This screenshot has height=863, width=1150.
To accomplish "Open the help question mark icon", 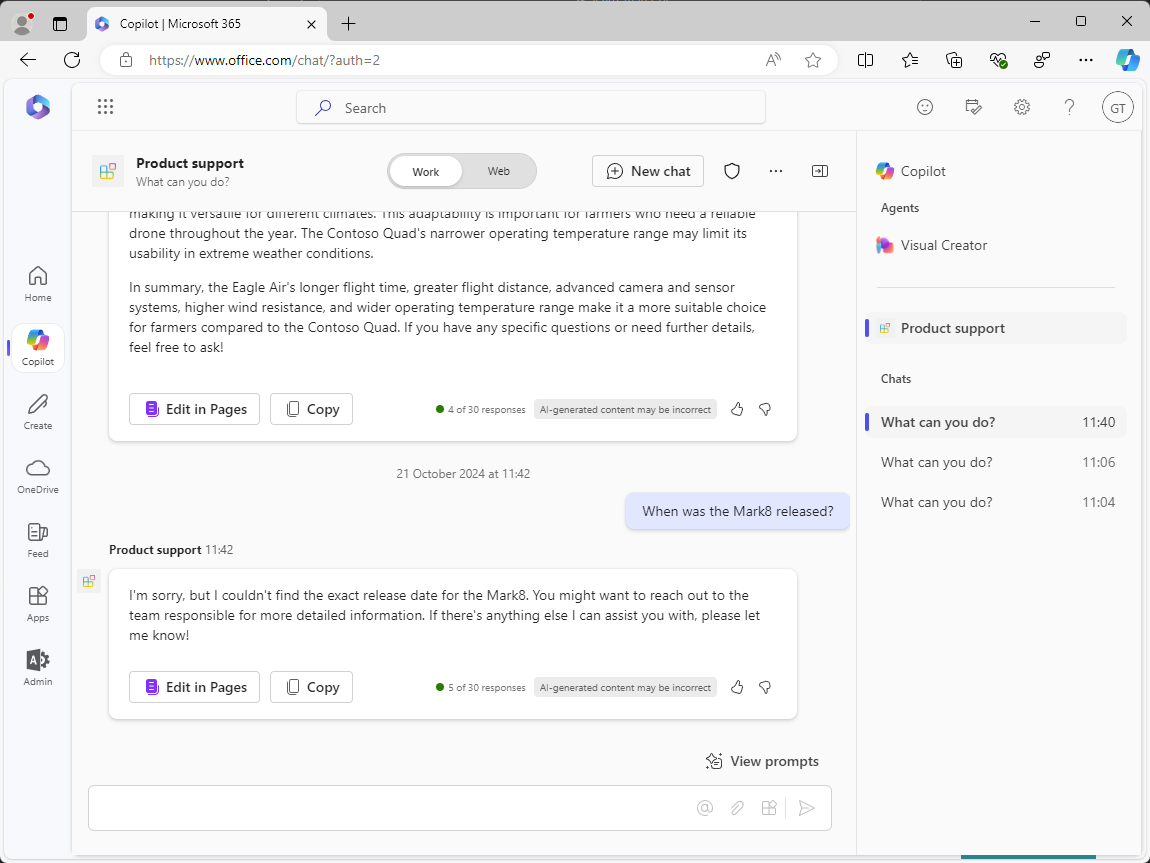I will pos(1069,107).
